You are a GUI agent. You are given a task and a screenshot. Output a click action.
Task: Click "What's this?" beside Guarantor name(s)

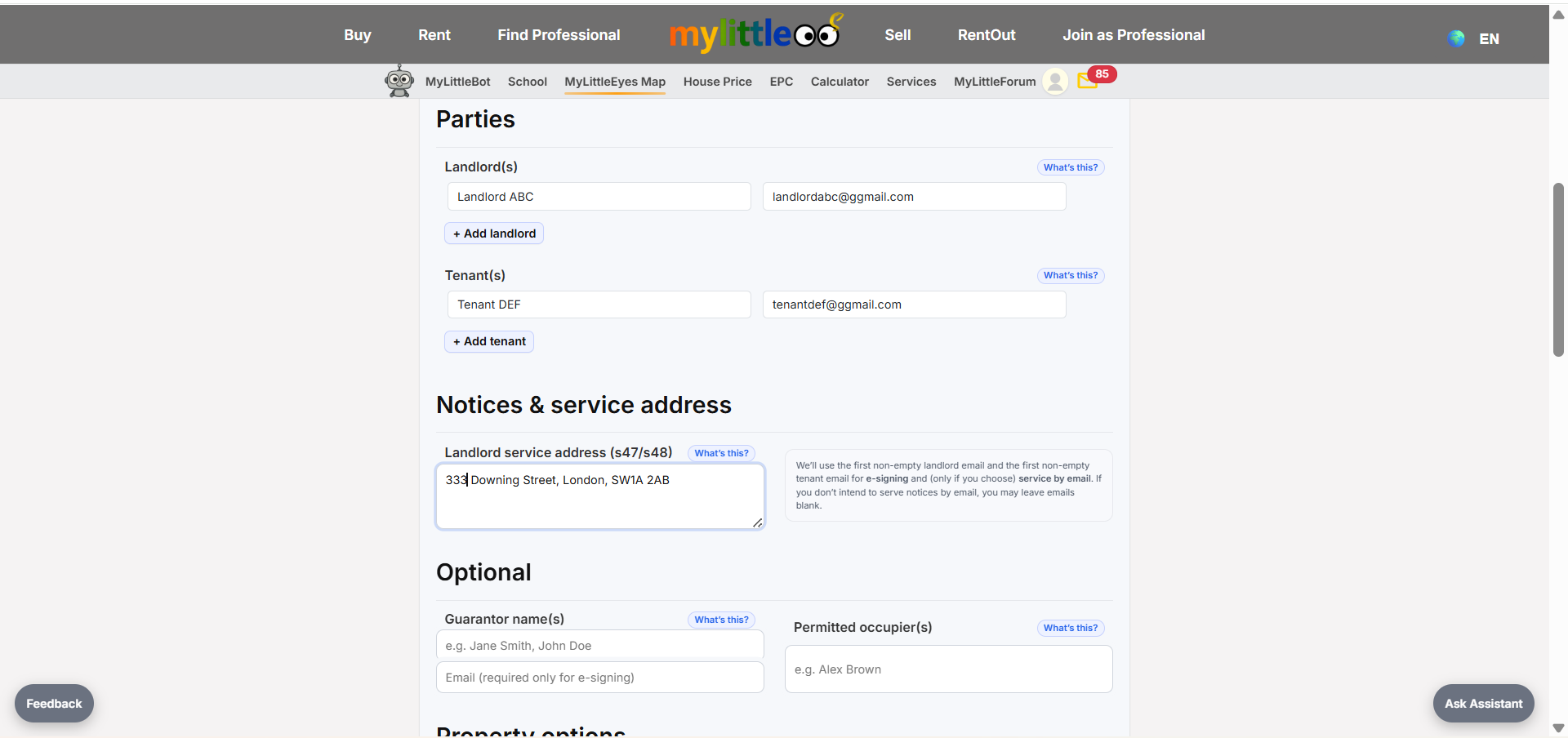pos(721,620)
